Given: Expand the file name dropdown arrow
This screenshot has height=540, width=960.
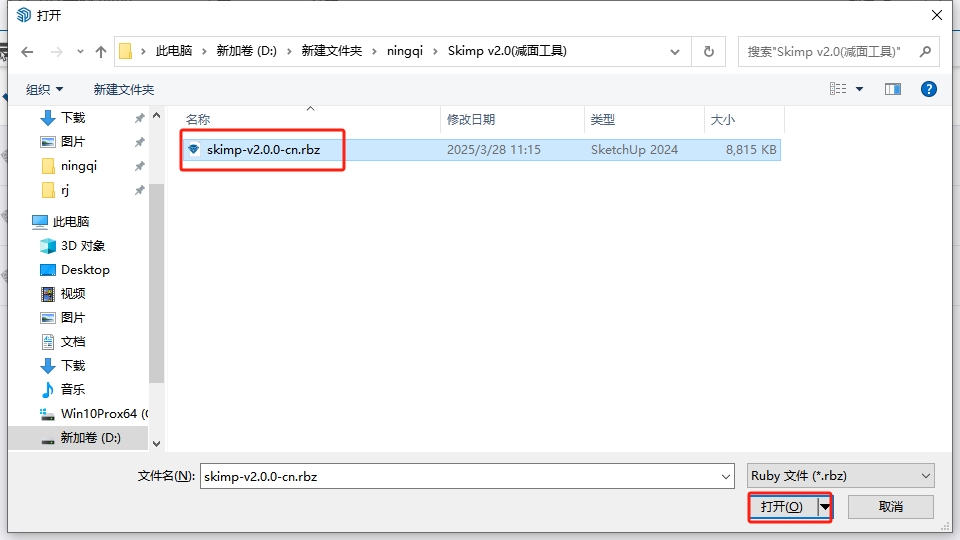Looking at the screenshot, I should click(x=726, y=476).
